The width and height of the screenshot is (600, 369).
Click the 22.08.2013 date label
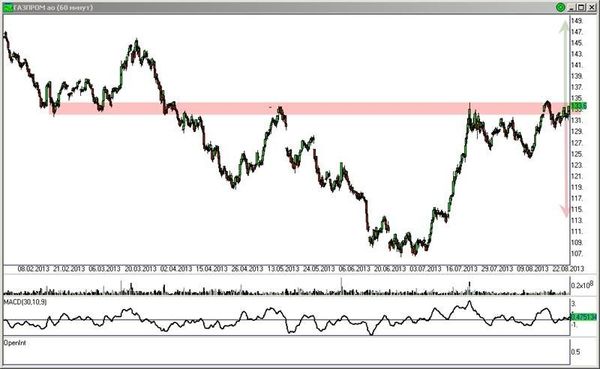click(568, 269)
